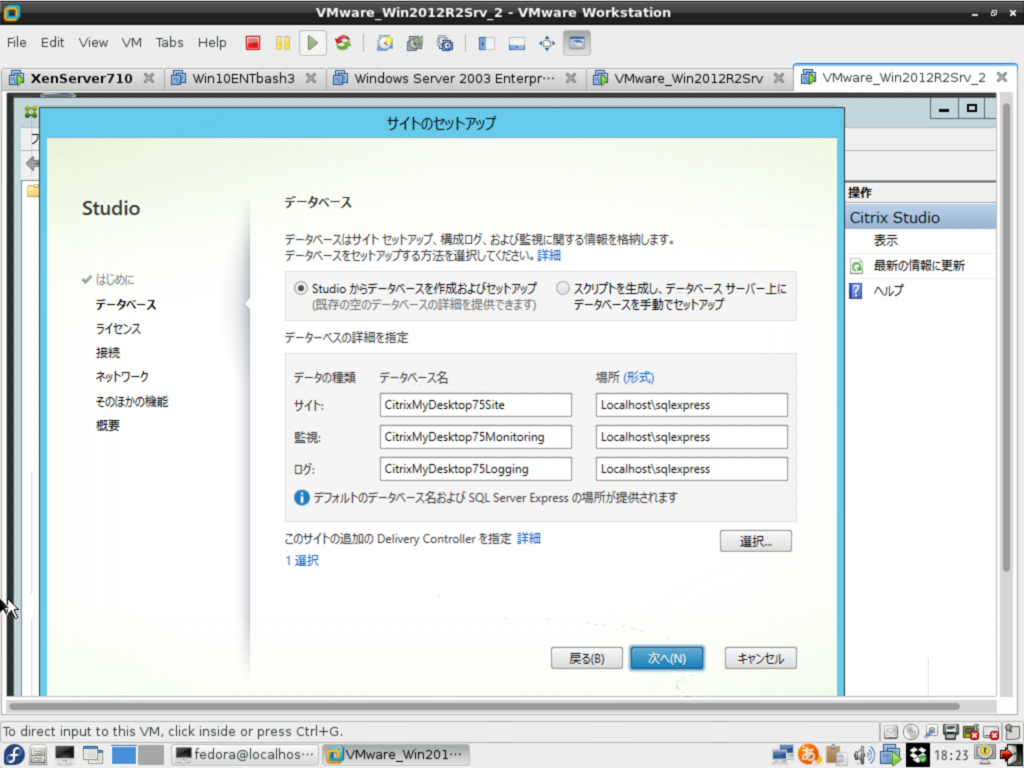
Task: Open the Fedora start menu icon
Action: pyautogui.click(x=14, y=755)
